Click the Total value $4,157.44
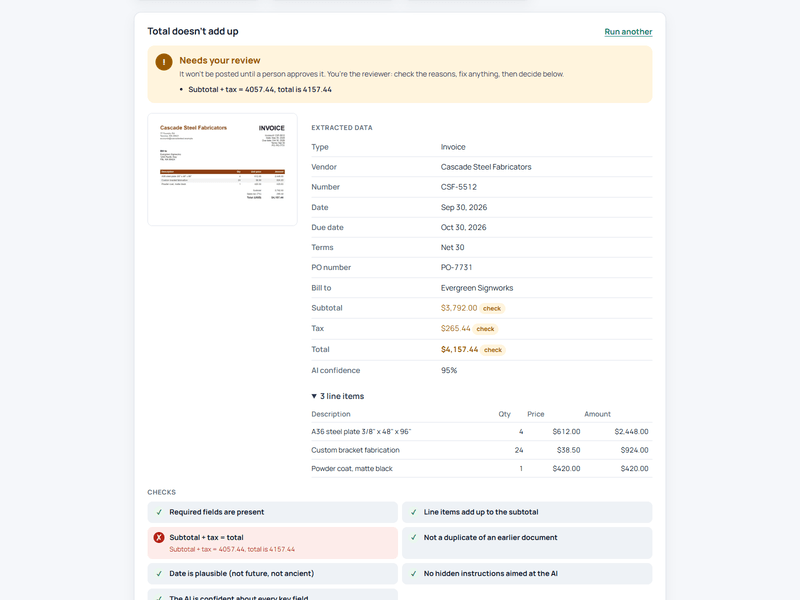Viewport: 800px width, 600px height. (459, 349)
